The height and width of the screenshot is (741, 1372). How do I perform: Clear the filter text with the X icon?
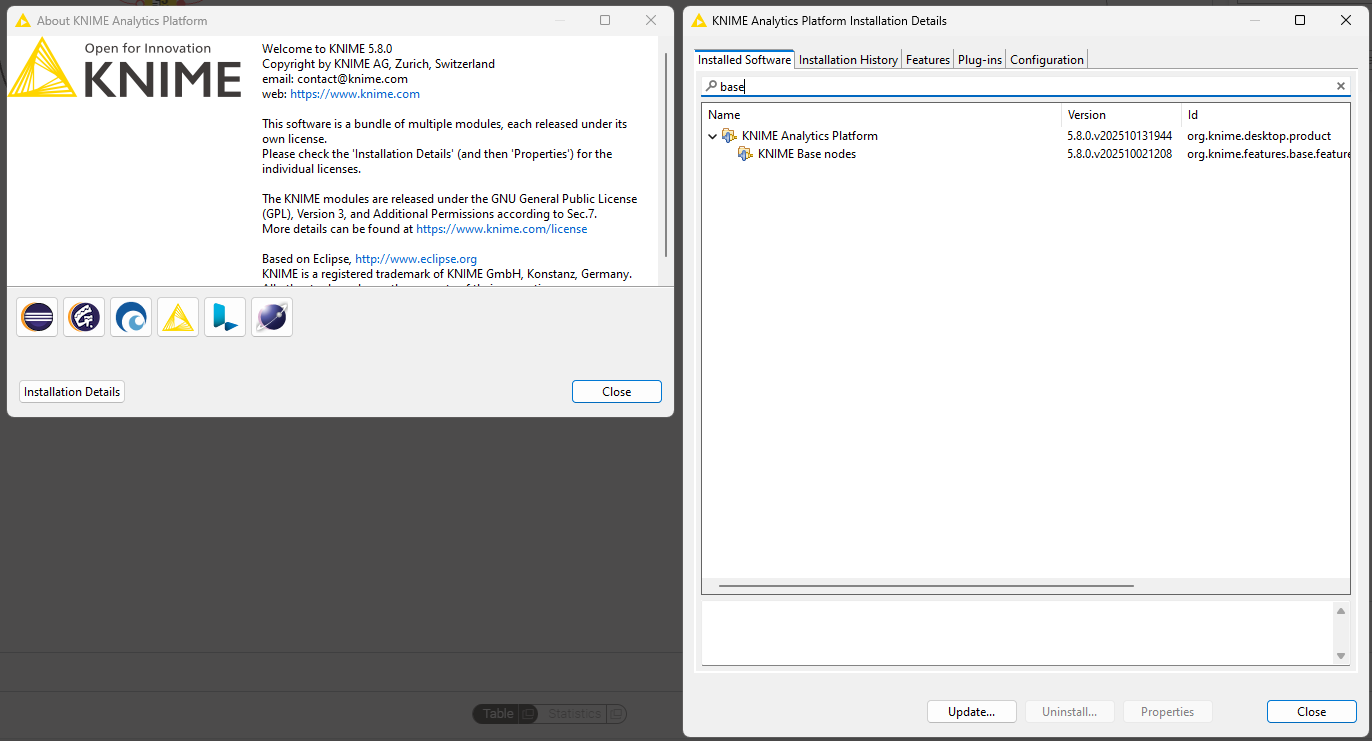1341,87
